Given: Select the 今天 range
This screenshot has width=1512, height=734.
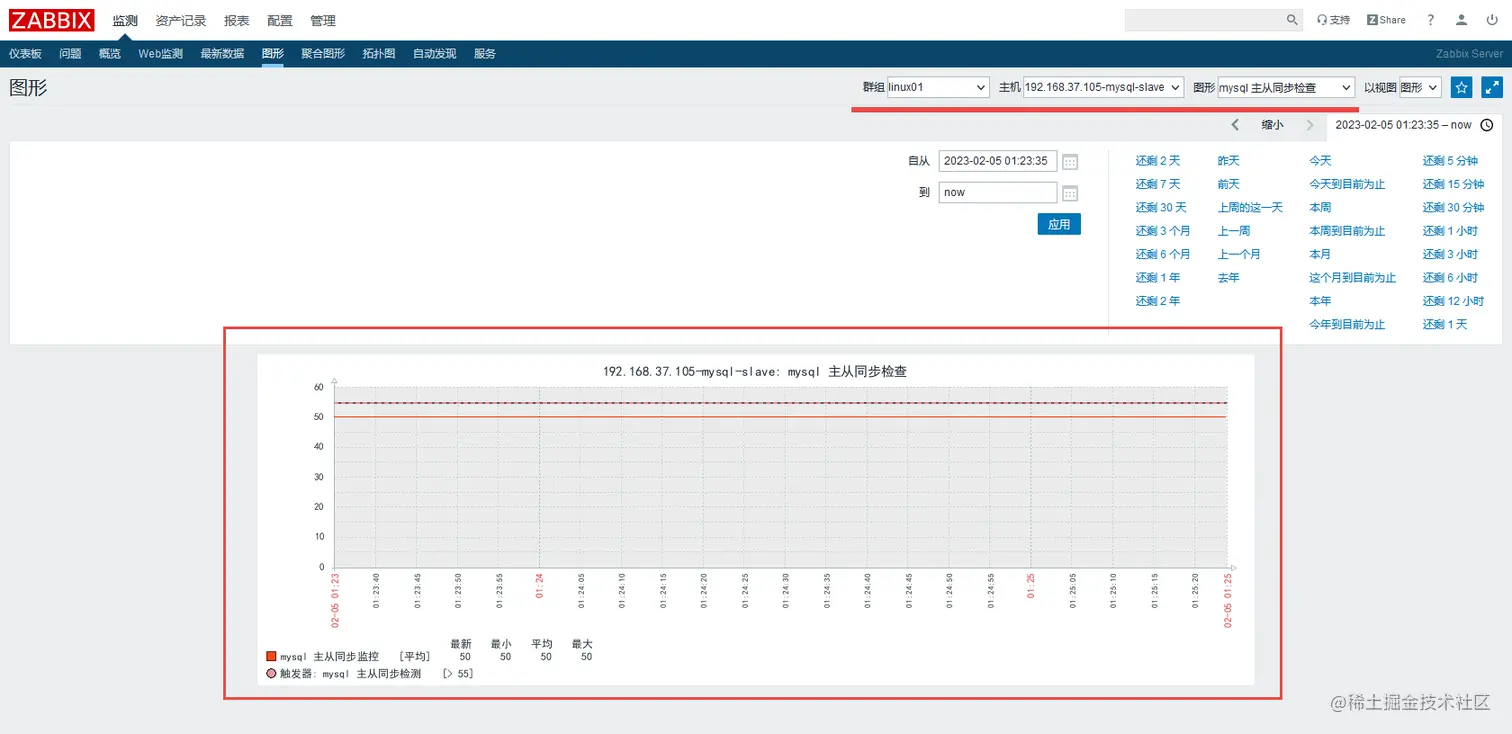Looking at the screenshot, I should click(1321, 161).
